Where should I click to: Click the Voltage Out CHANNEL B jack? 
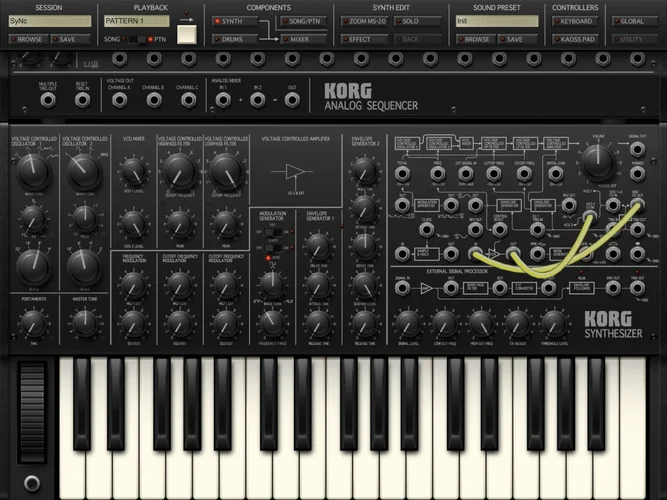(x=154, y=100)
